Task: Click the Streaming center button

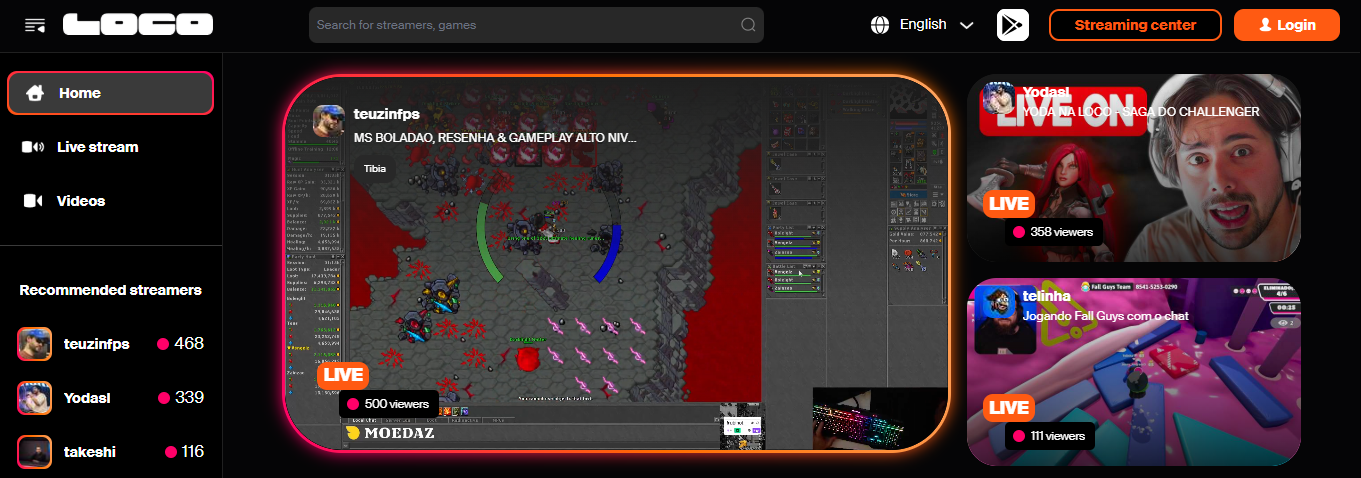Action: click(x=1134, y=25)
